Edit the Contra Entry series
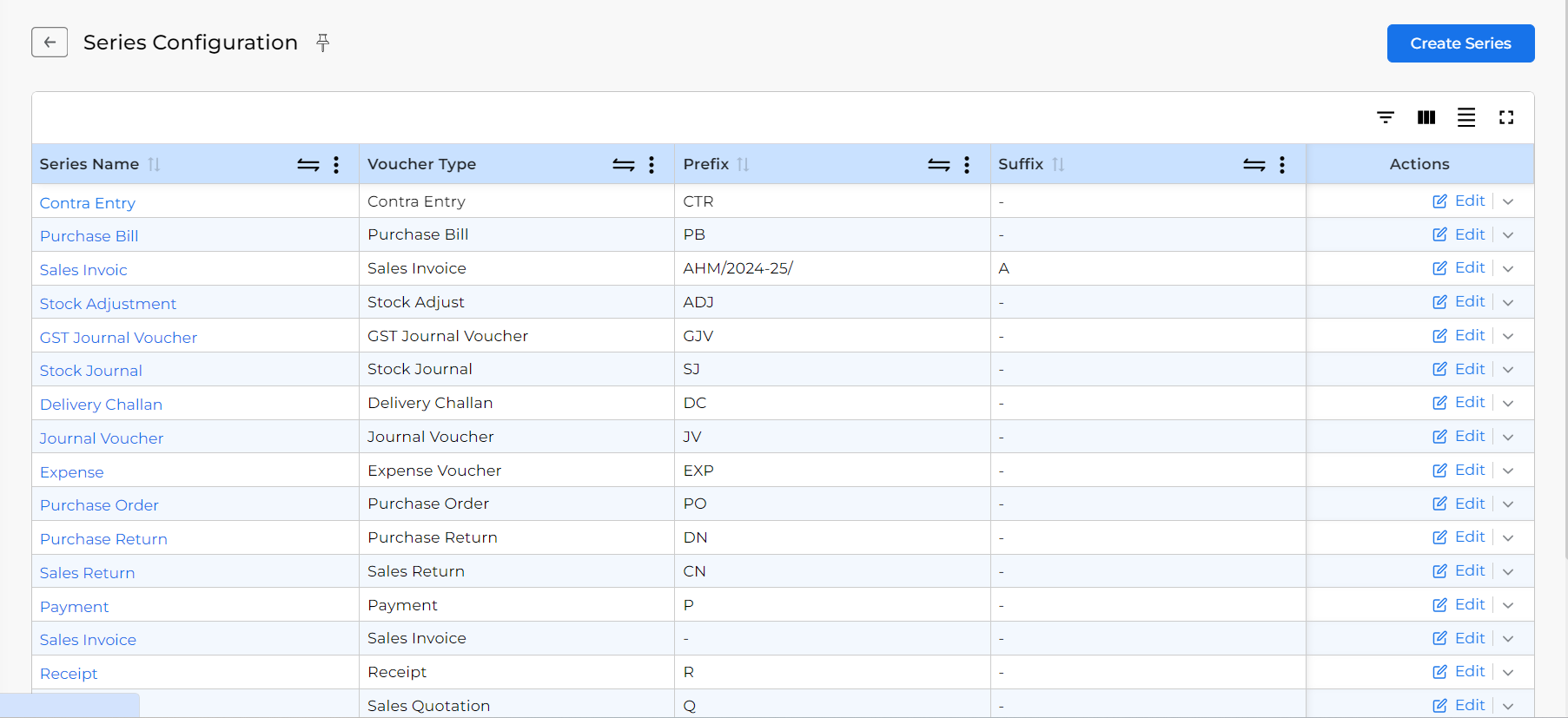 coord(1459,201)
